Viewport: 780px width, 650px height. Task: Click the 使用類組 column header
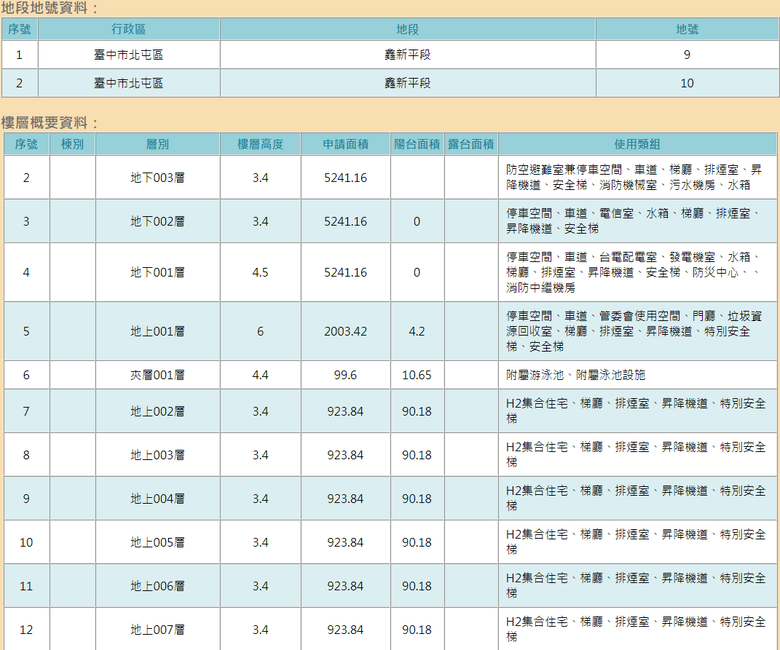click(637, 144)
